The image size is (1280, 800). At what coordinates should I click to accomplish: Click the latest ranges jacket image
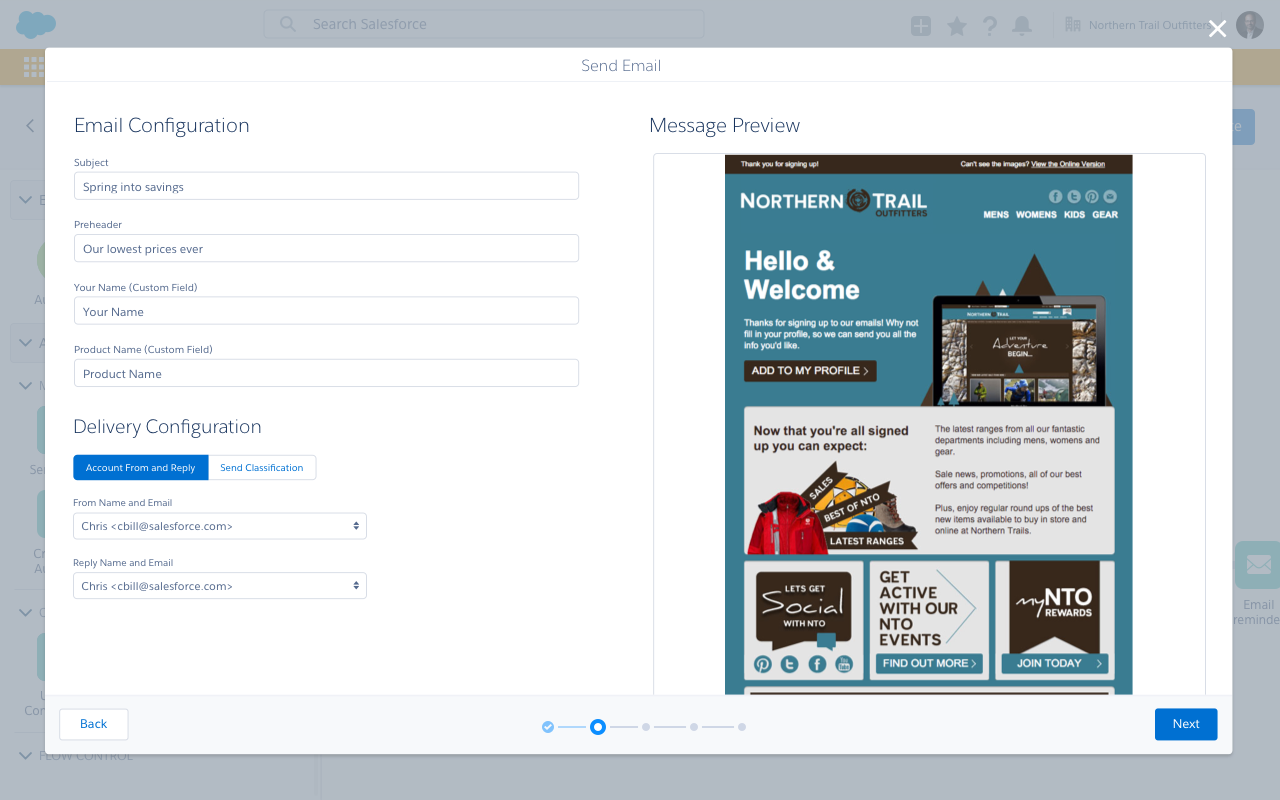[788, 522]
